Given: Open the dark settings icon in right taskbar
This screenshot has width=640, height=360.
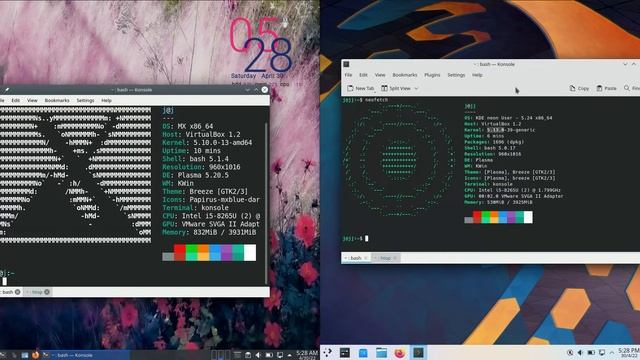Looking at the screenshot, I should pos(345,352).
